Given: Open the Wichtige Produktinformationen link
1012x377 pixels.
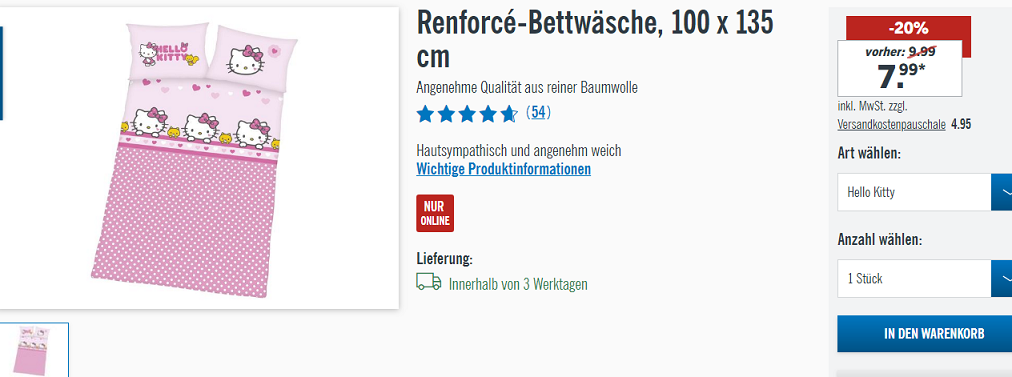Looking at the screenshot, I should (x=503, y=169).
